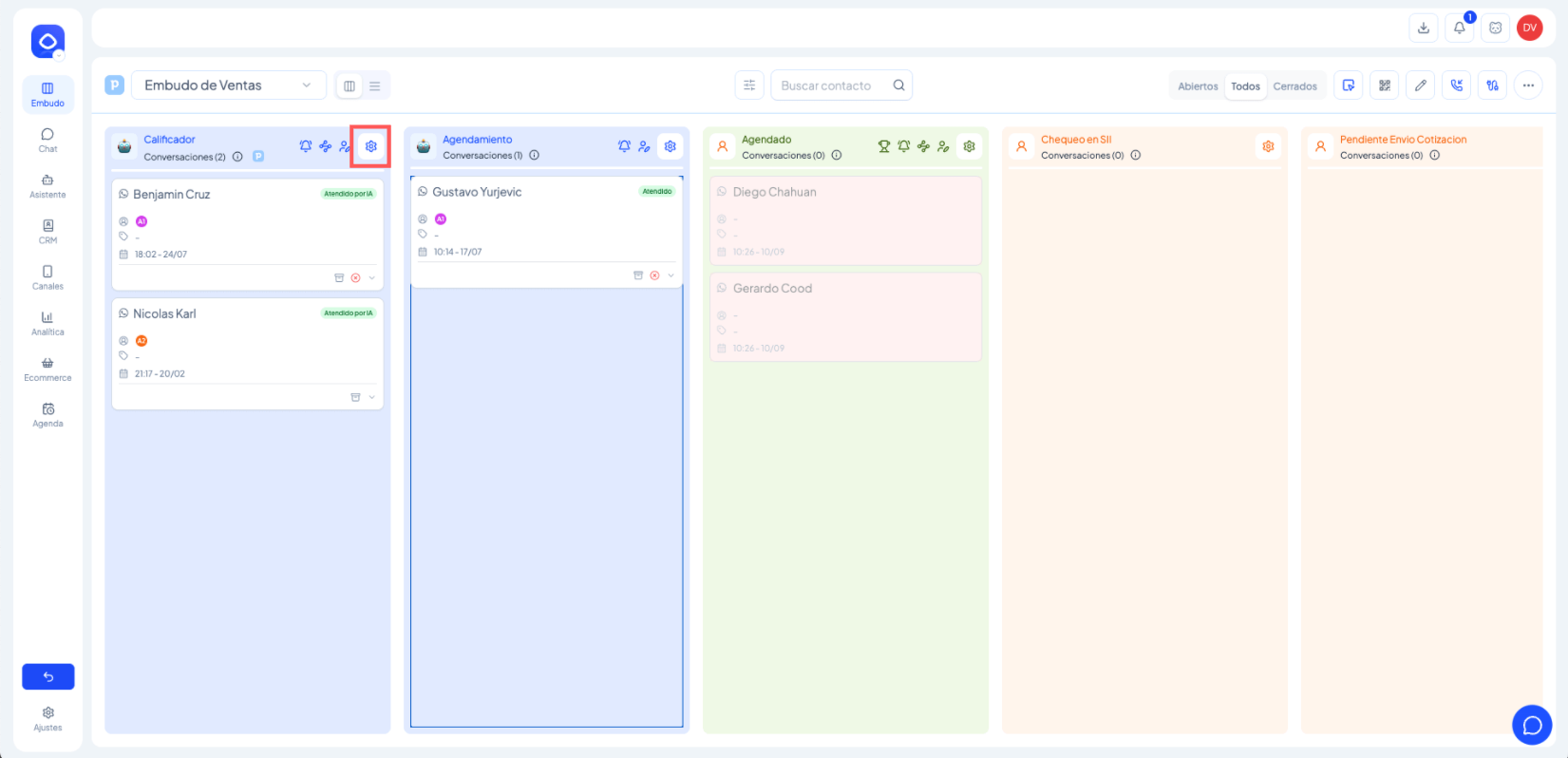Click the incoming call phone icon
Image resolution: width=1568 pixels, height=758 pixels.
(x=1457, y=85)
